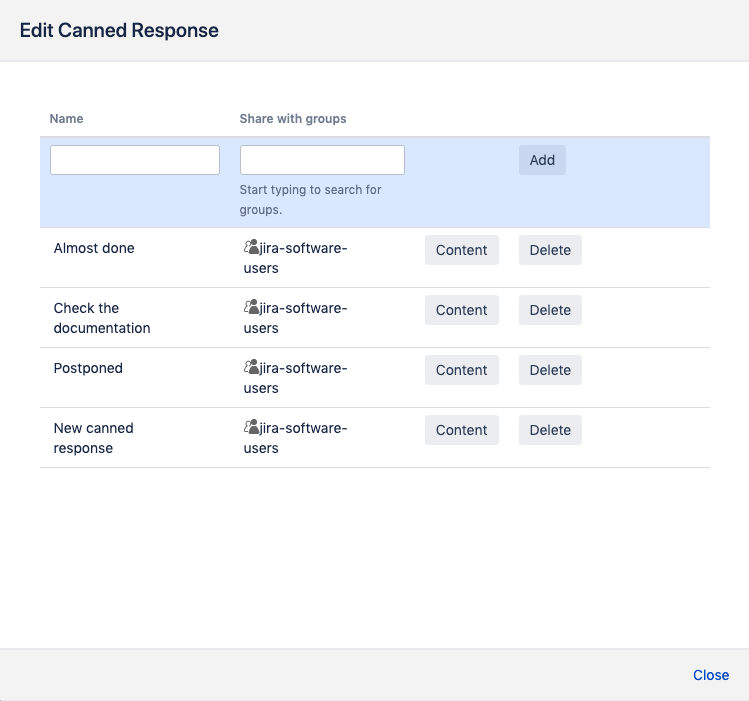Click the group icon in Almost done row

(x=251, y=248)
